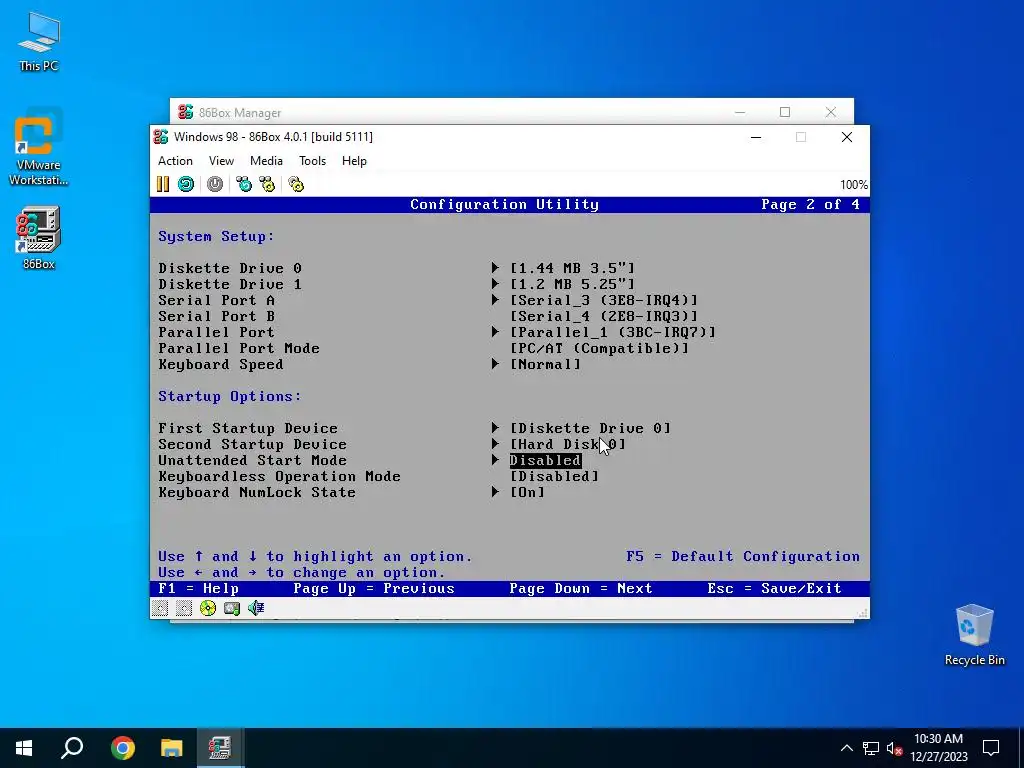Open taskbar search magnifier
The width and height of the screenshot is (1024, 768).
pyautogui.click(x=72, y=748)
